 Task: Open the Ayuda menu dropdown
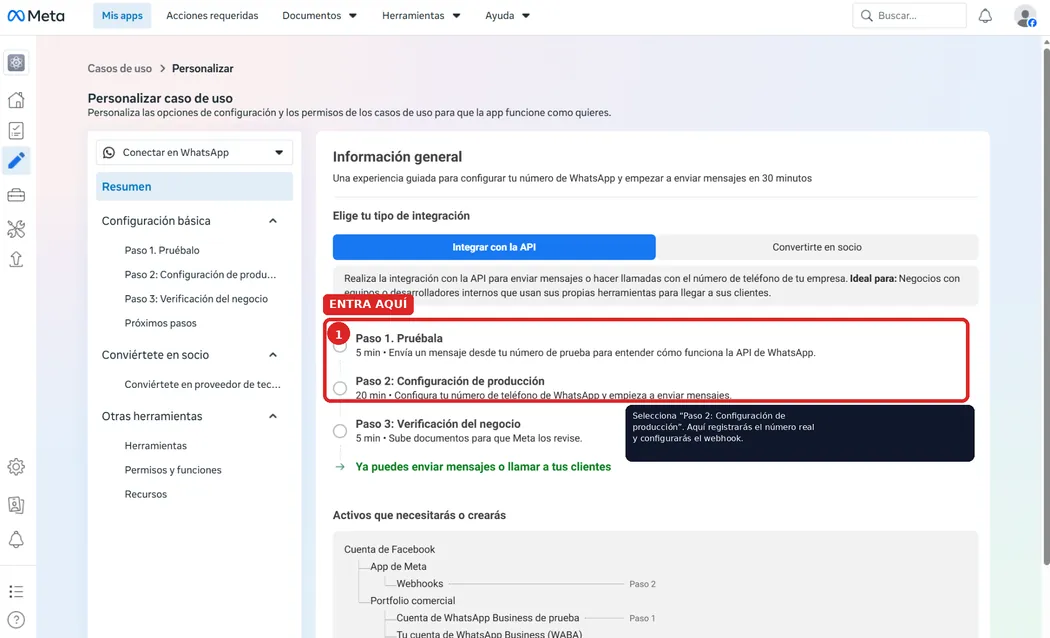(x=507, y=15)
